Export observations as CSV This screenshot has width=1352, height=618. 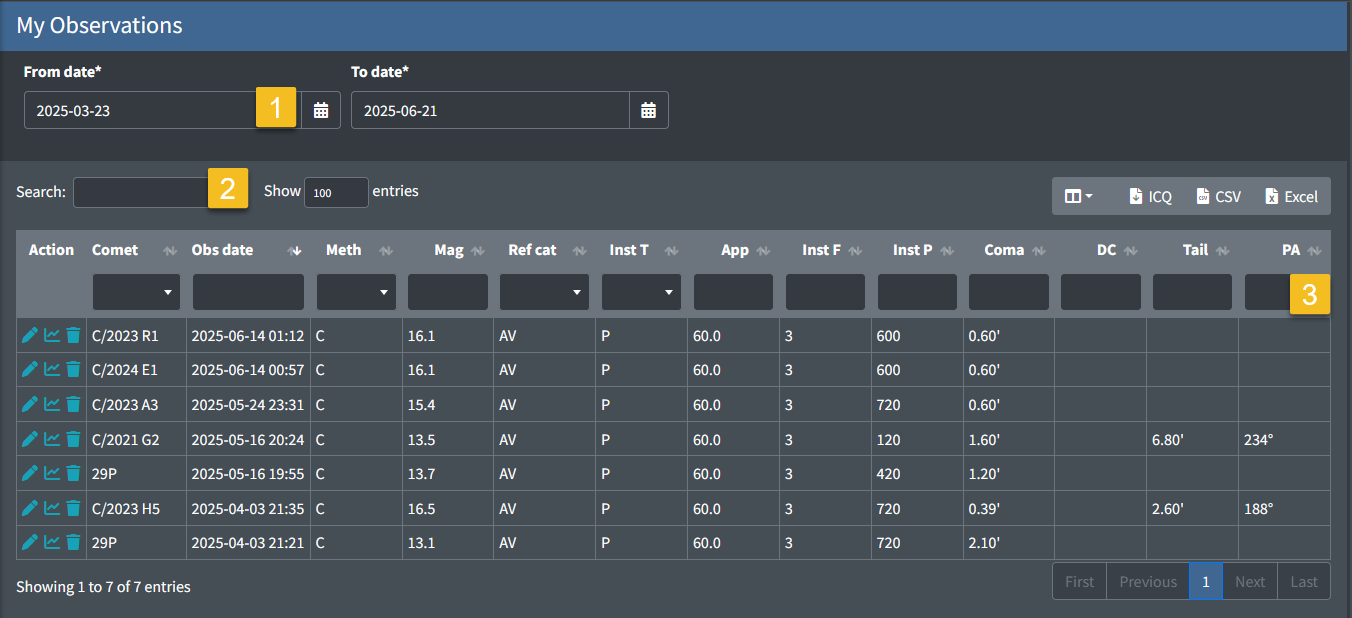pyautogui.click(x=1218, y=196)
